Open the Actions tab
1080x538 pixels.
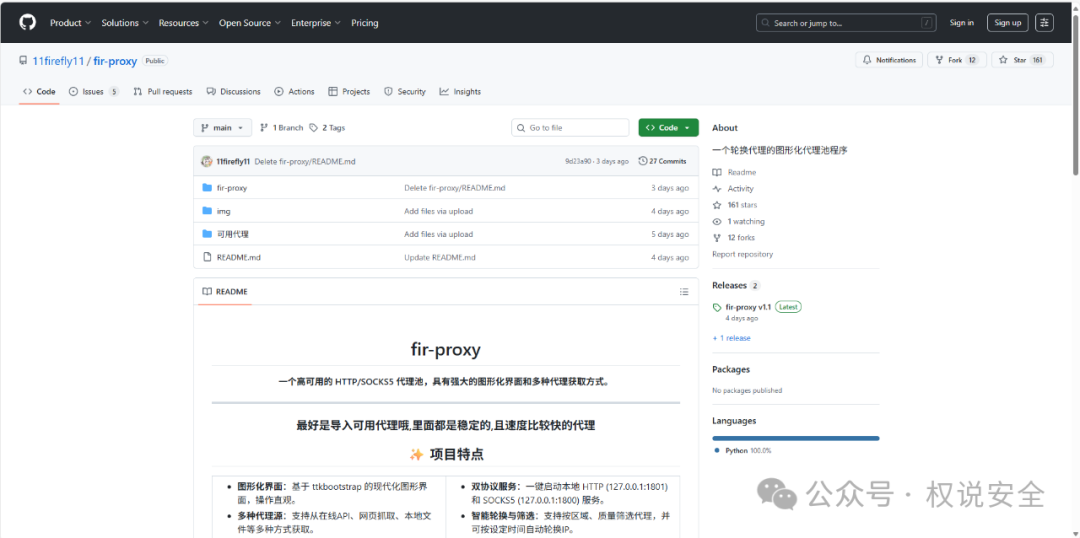[294, 92]
